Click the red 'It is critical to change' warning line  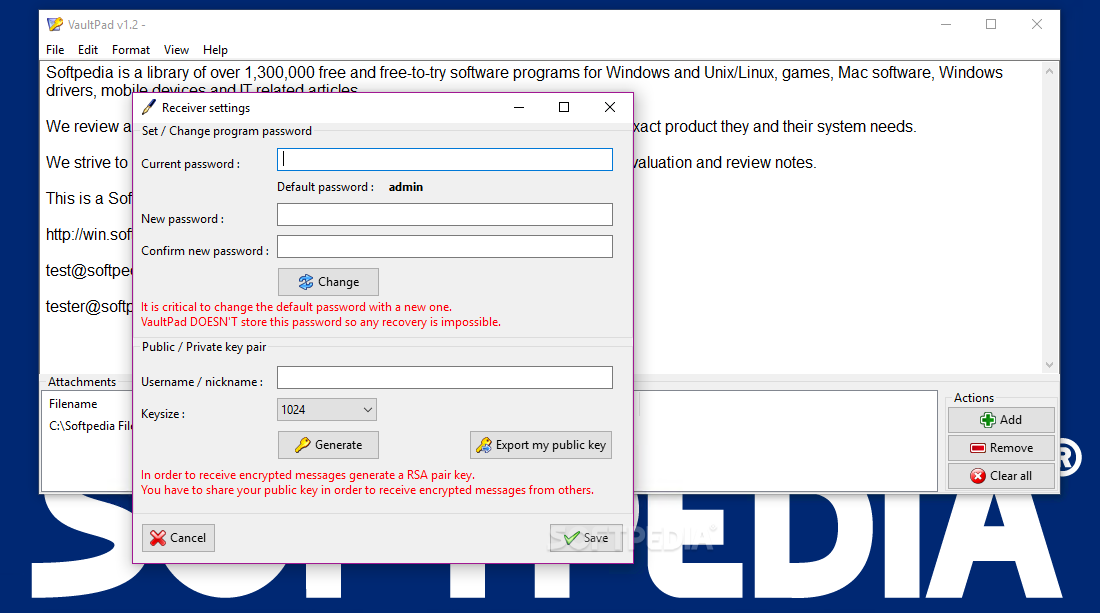pyautogui.click(x=296, y=307)
